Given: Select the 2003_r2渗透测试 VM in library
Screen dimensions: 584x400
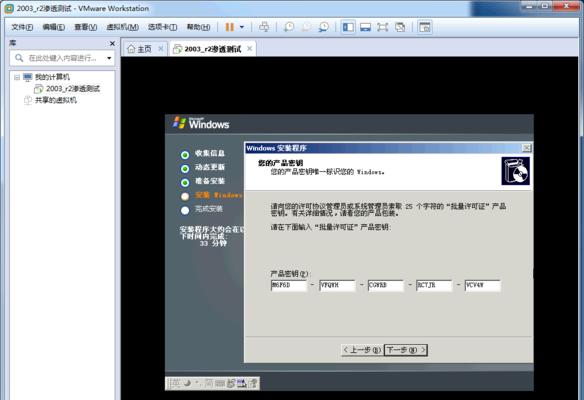Looking at the screenshot, I should point(73,89).
